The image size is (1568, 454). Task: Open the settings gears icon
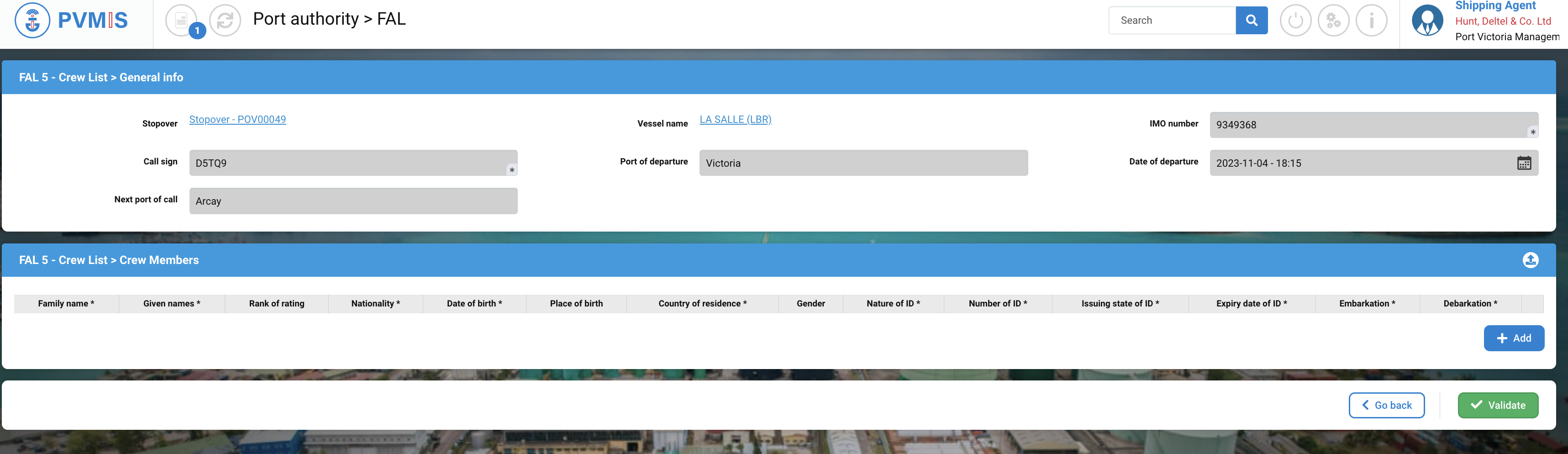coord(1333,21)
